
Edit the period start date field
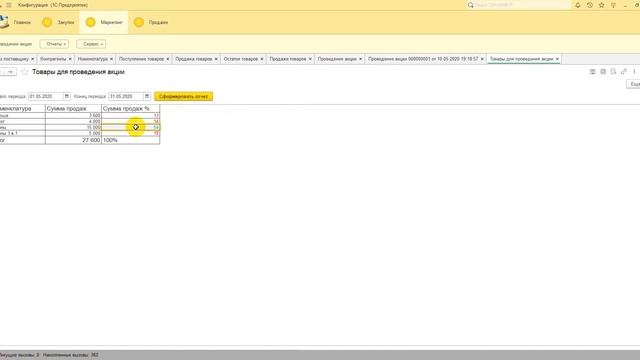coord(45,96)
